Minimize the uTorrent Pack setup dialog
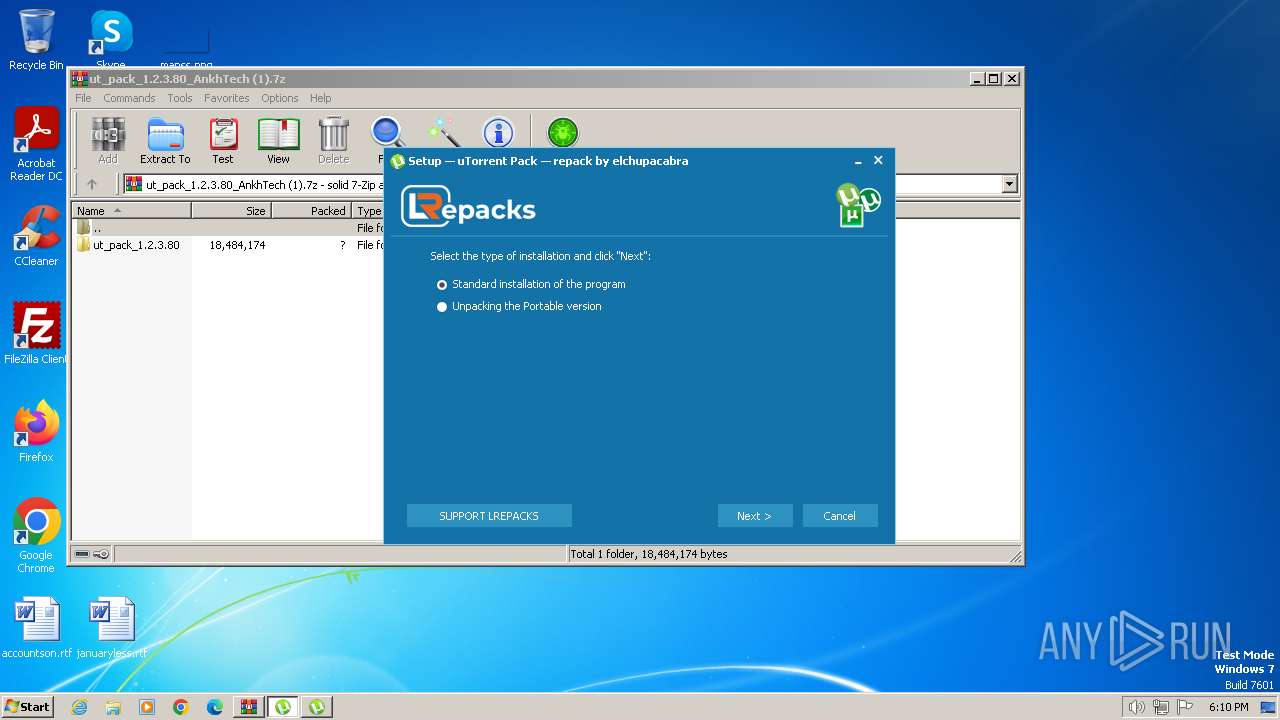The height and width of the screenshot is (720, 1280). [858, 161]
